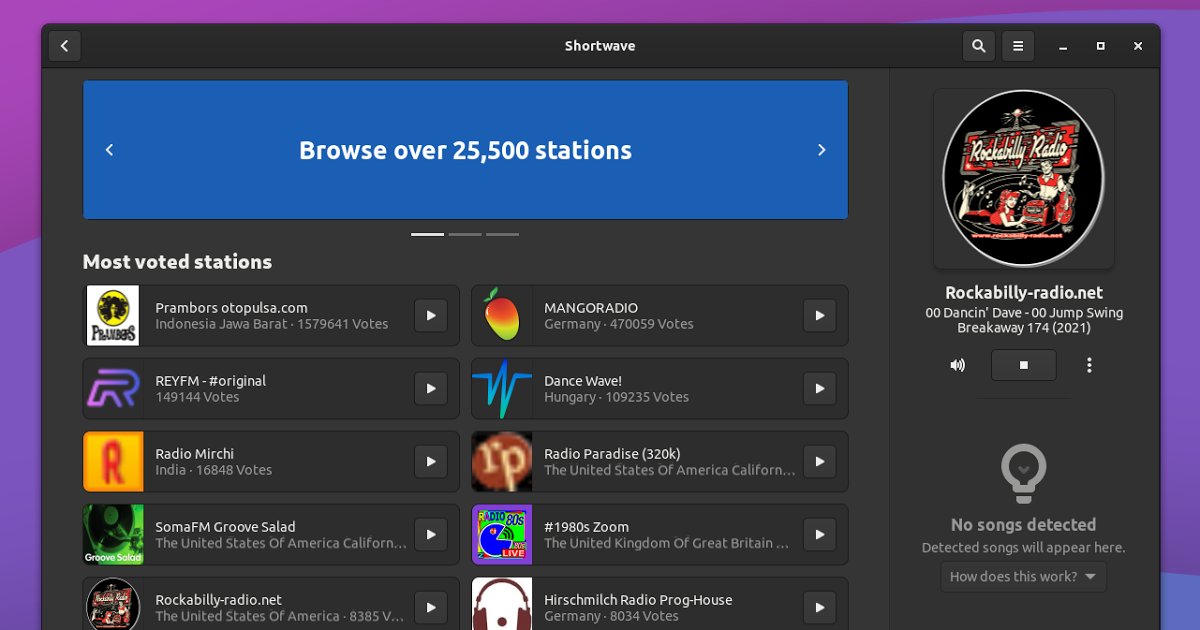Click the lightbulb icon in the songs panel

(1023, 474)
